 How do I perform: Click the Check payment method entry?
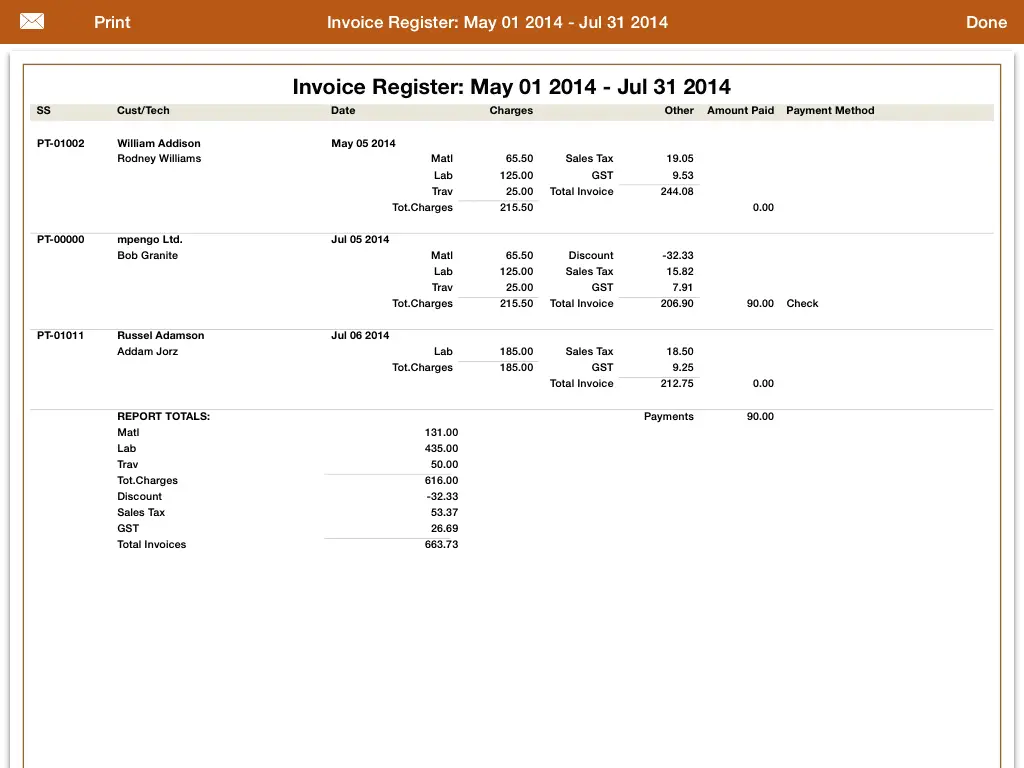pos(802,303)
